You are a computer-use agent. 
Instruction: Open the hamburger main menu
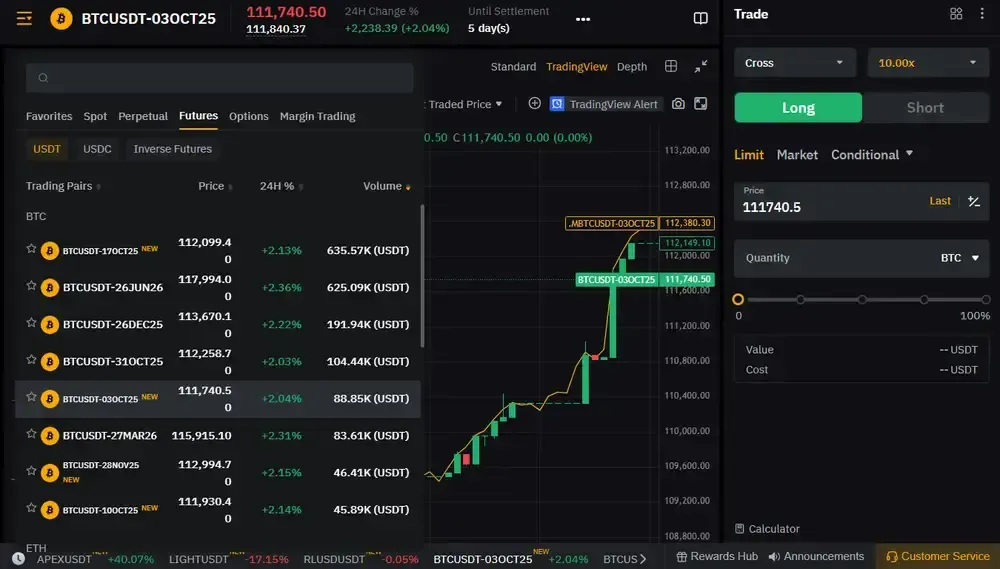click(24, 18)
